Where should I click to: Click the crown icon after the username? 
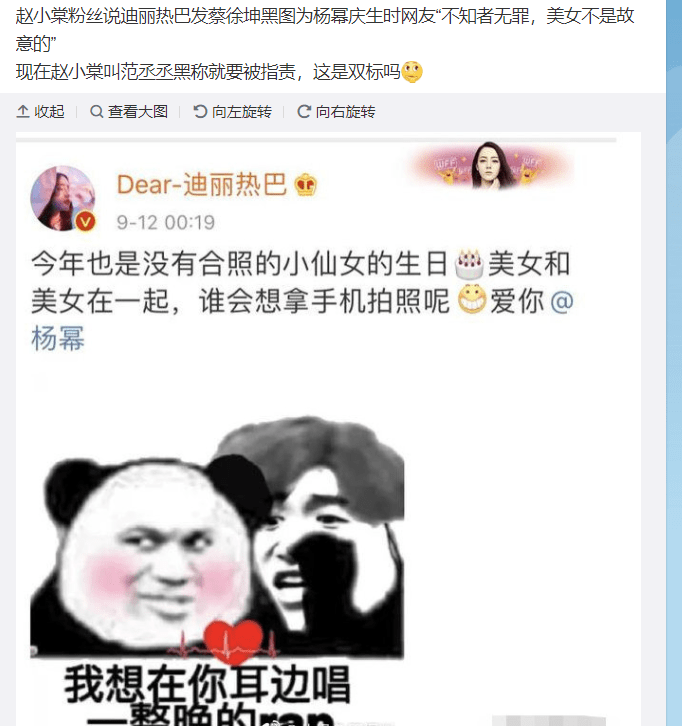coord(306,185)
